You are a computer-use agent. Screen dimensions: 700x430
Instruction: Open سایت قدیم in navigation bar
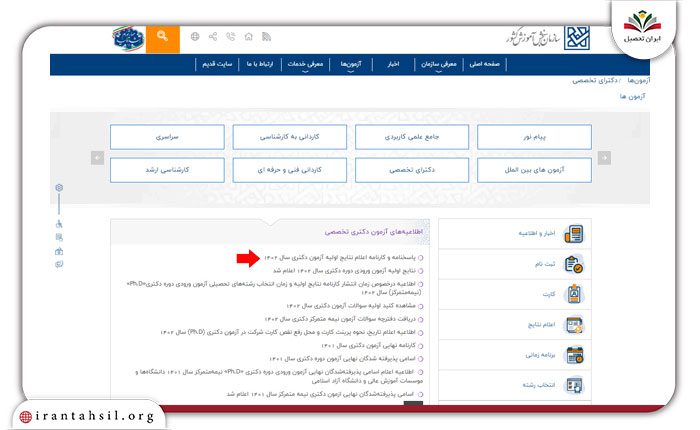coord(217,64)
